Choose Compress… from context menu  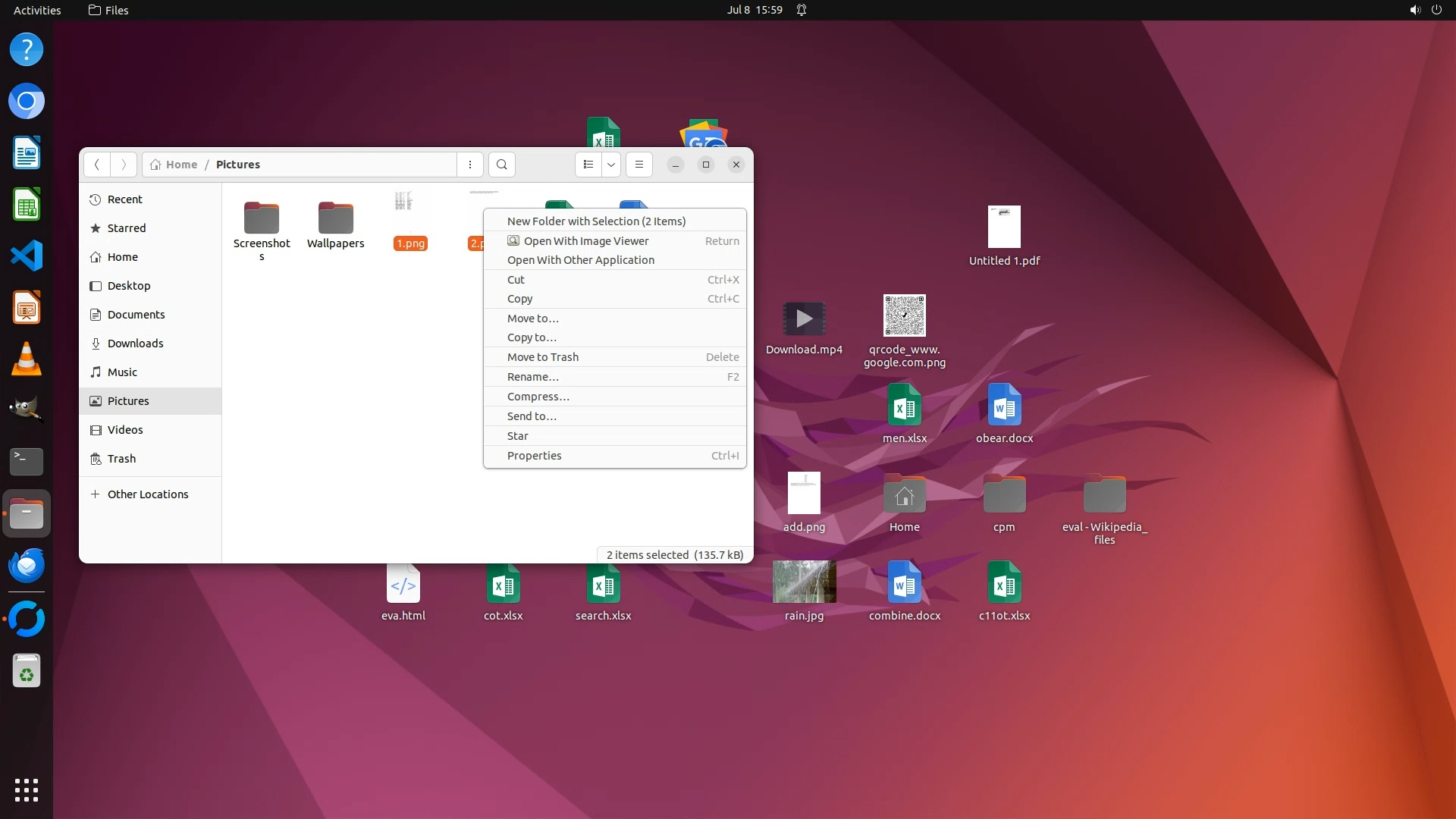(x=538, y=397)
